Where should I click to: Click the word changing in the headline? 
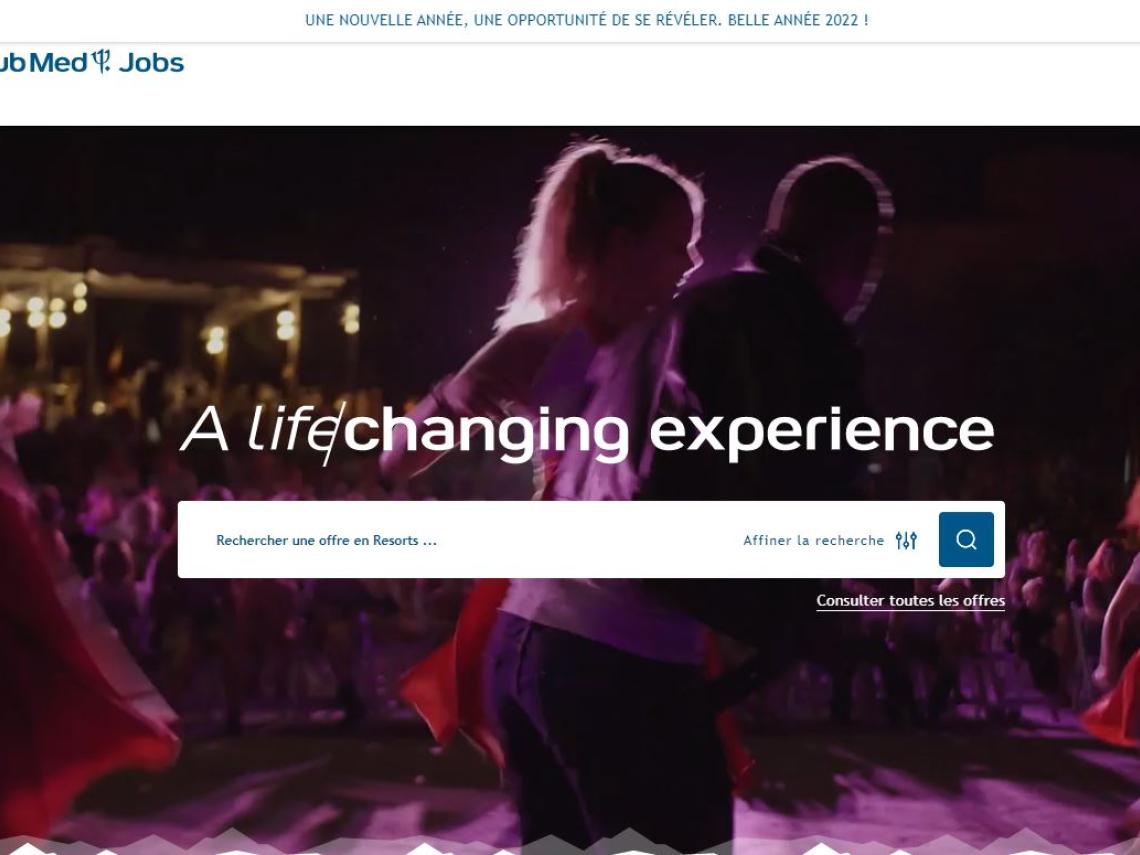point(486,434)
